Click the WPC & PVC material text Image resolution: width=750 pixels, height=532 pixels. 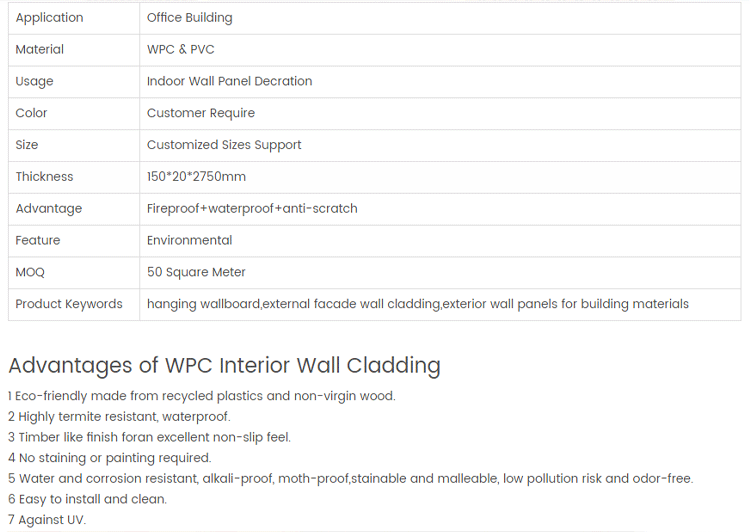coord(180,50)
